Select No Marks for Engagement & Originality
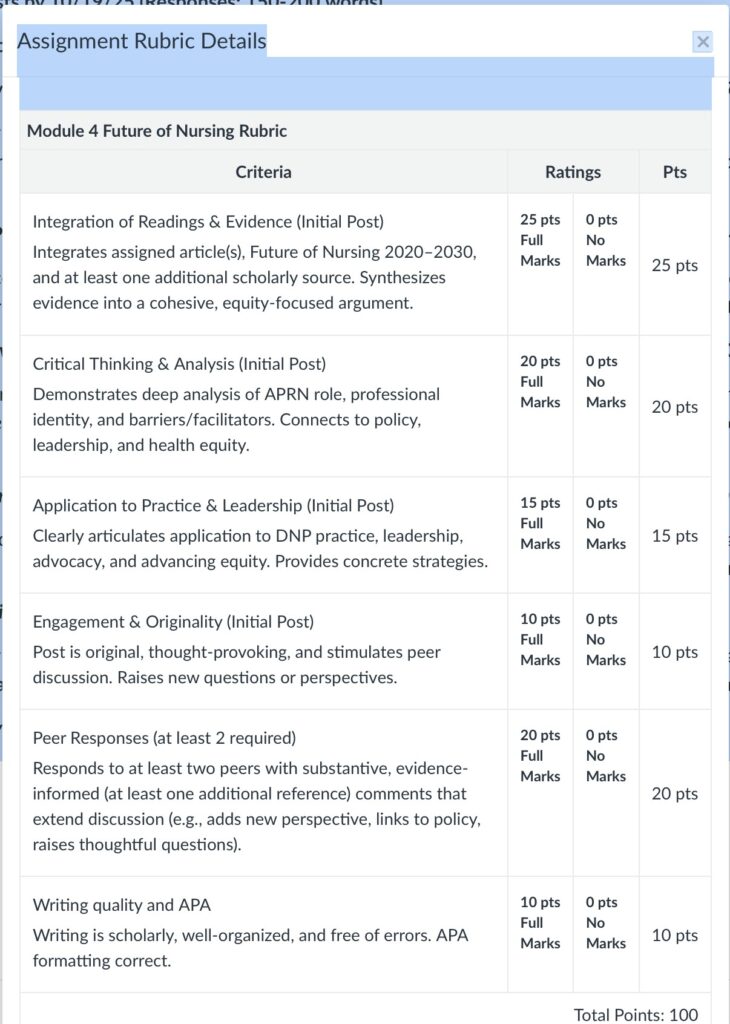This screenshot has width=730, height=1024. pos(605,640)
